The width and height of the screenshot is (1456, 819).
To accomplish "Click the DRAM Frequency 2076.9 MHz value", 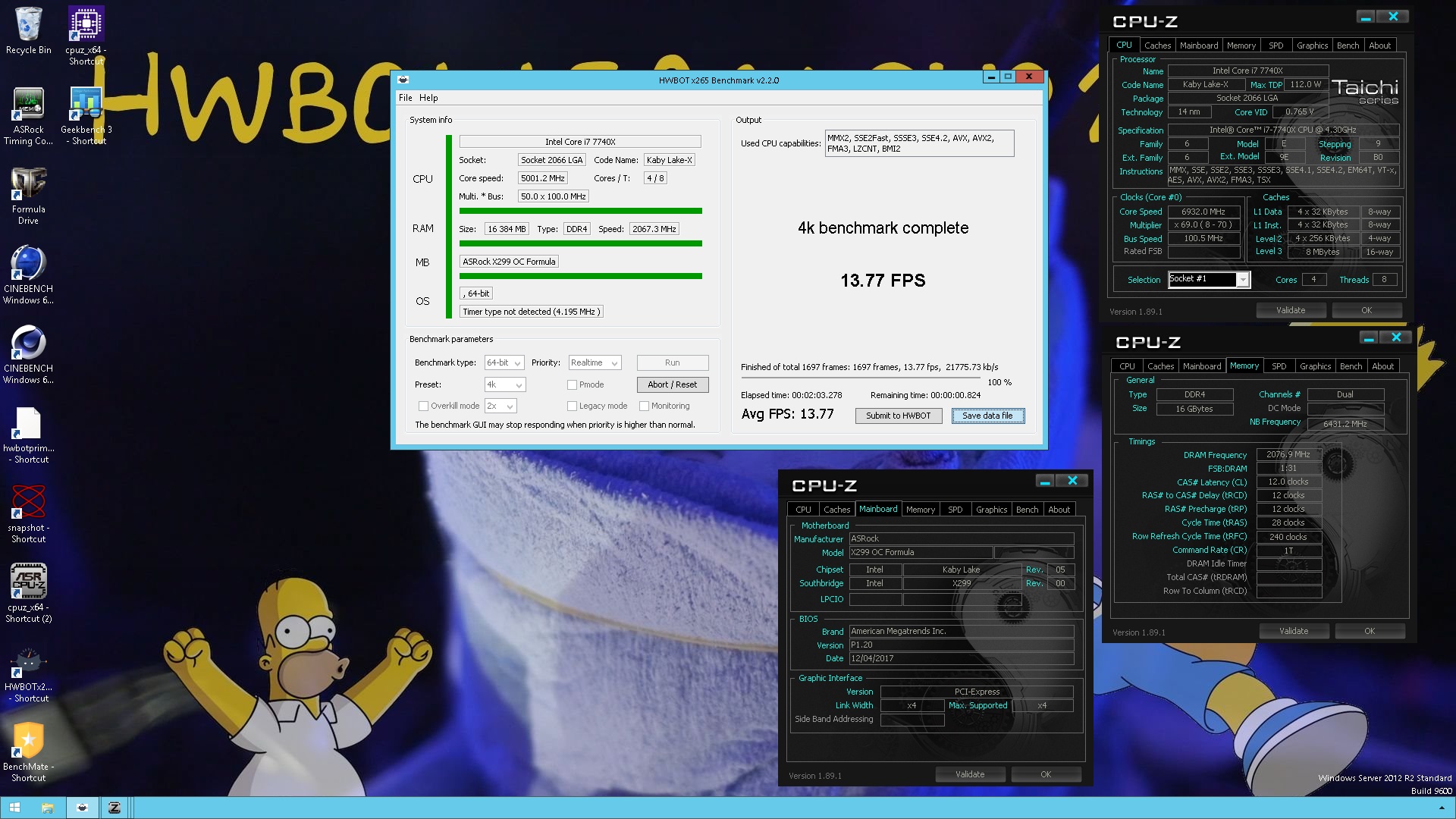I will click(1288, 455).
